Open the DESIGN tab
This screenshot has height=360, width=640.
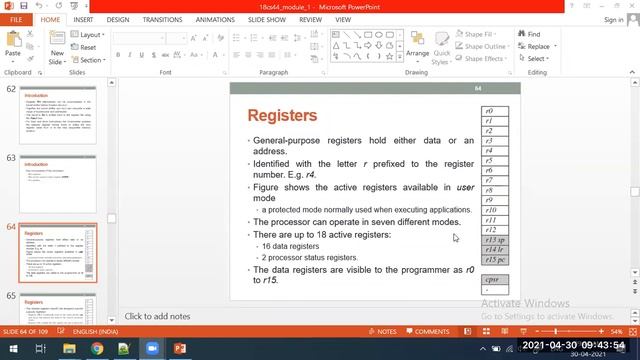(118, 20)
